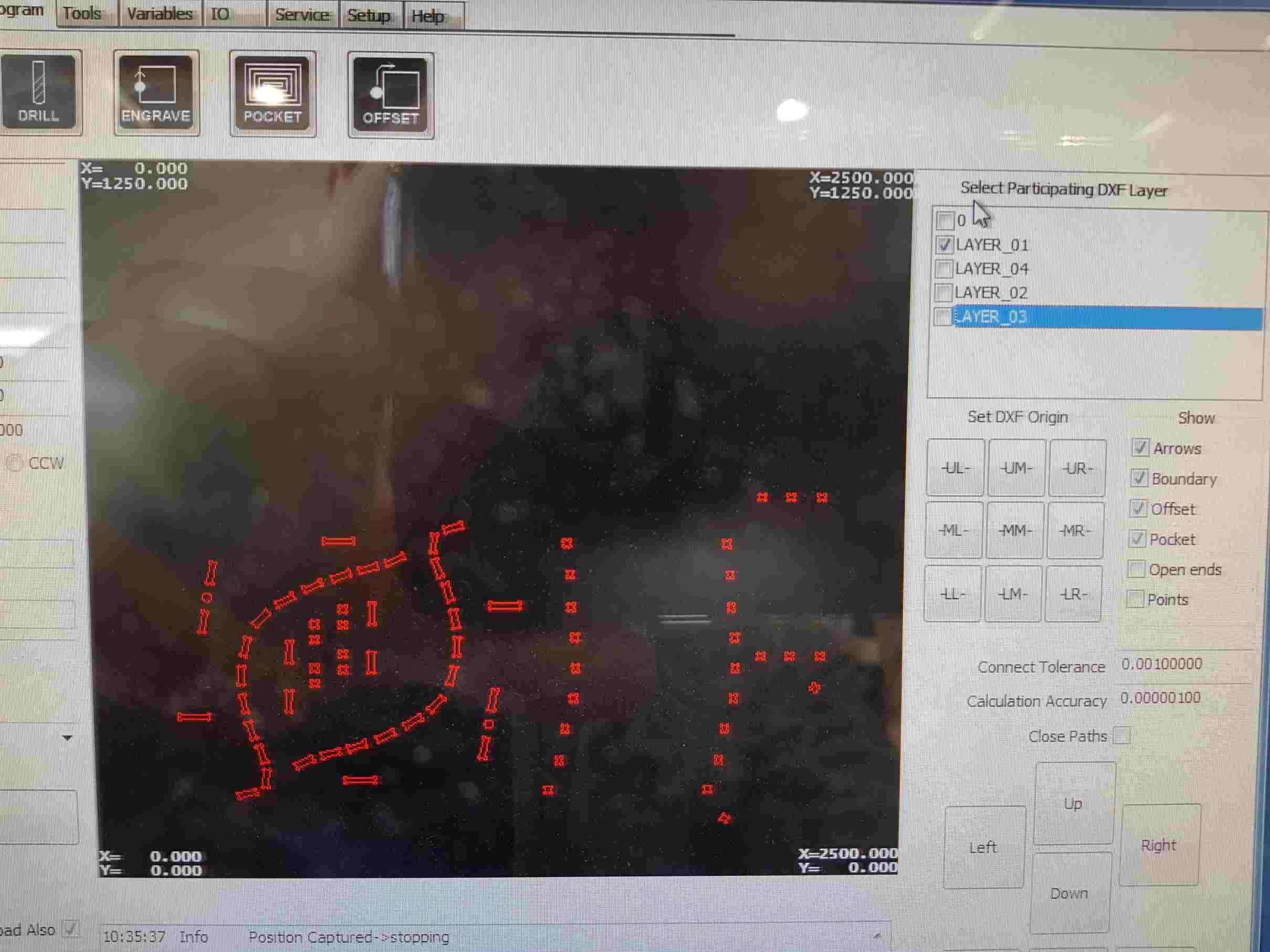1270x952 pixels.
Task: Open the dropdown arrow in the left panel
Action: (67, 738)
